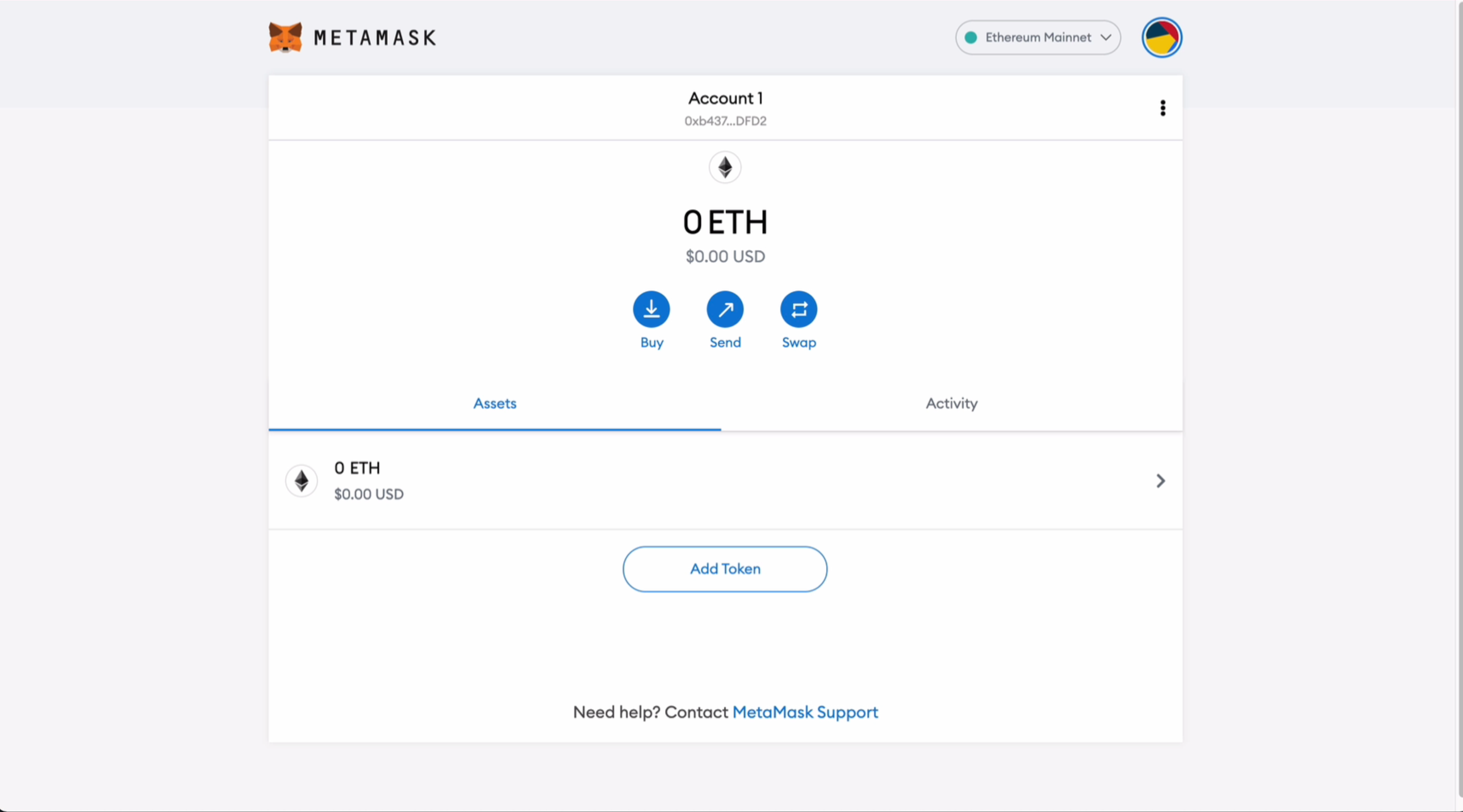Open the account avatar menu
The height and width of the screenshot is (812, 1463).
[x=1161, y=37]
